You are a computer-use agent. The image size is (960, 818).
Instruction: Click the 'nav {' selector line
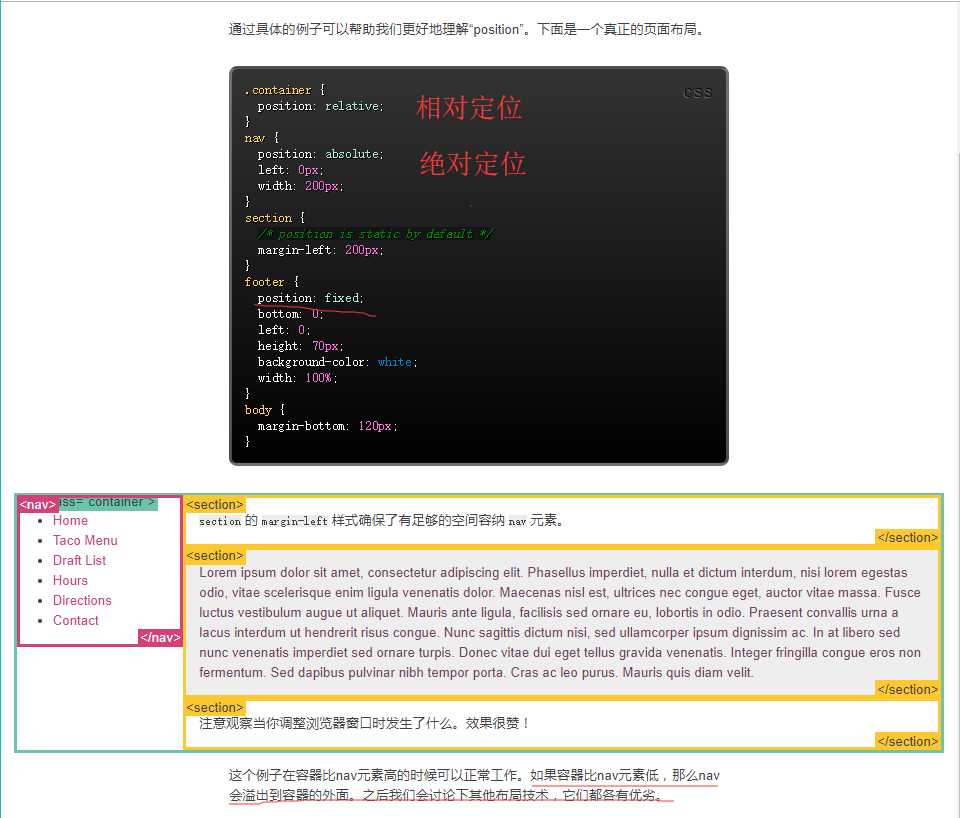[261, 138]
